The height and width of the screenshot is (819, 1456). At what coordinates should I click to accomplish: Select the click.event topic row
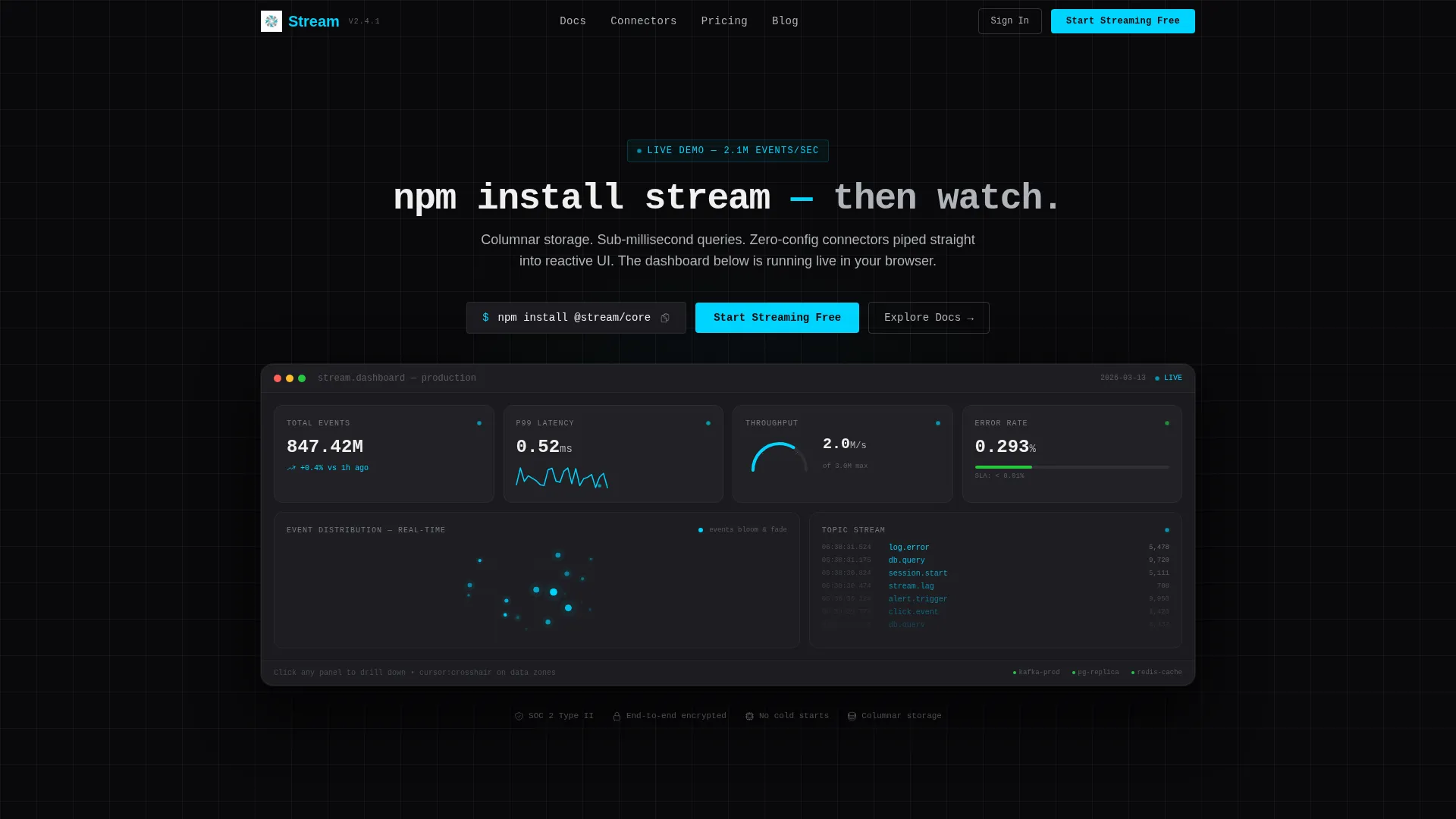(996, 612)
